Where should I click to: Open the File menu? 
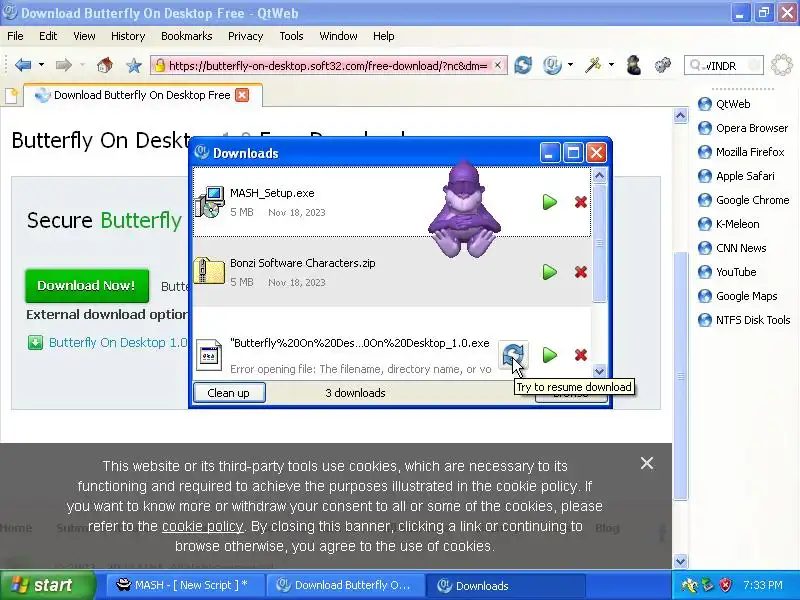tap(15, 36)
